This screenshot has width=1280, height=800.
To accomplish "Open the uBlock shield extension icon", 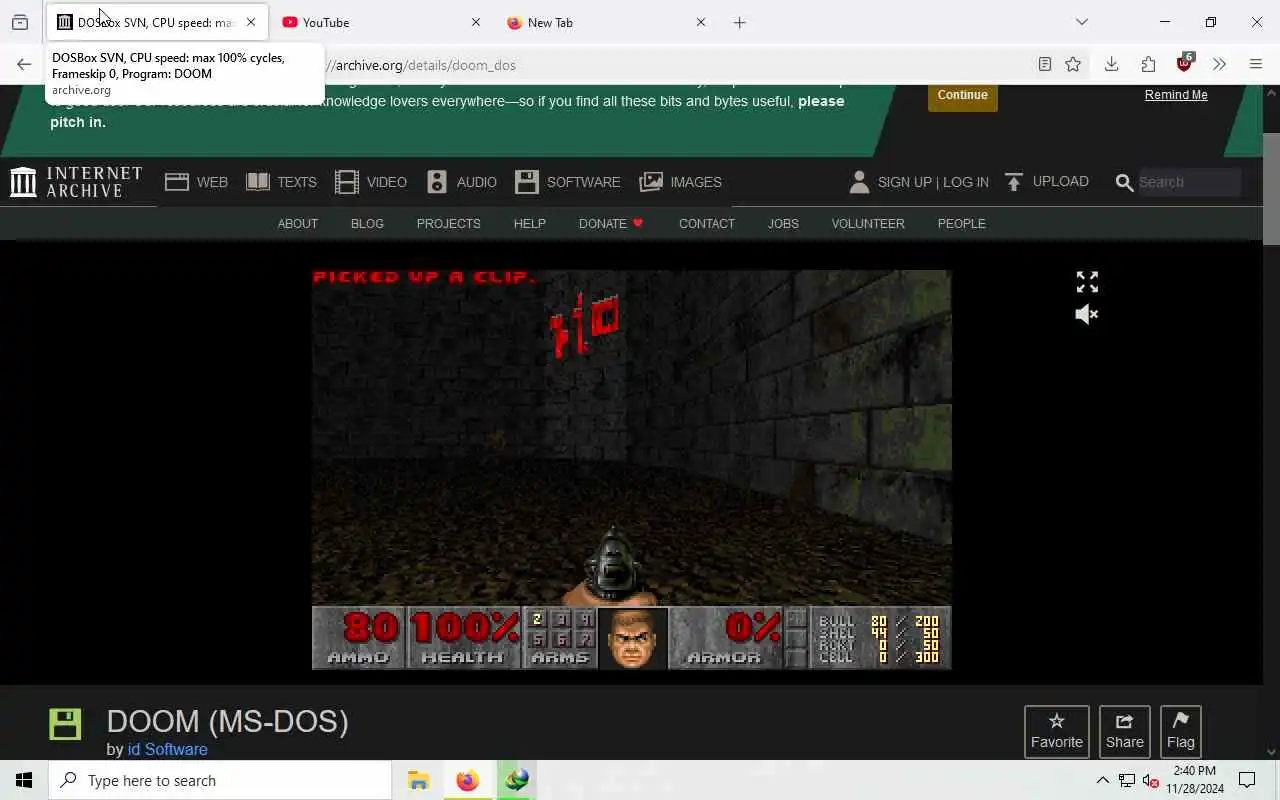I will tap(1185, 64).
